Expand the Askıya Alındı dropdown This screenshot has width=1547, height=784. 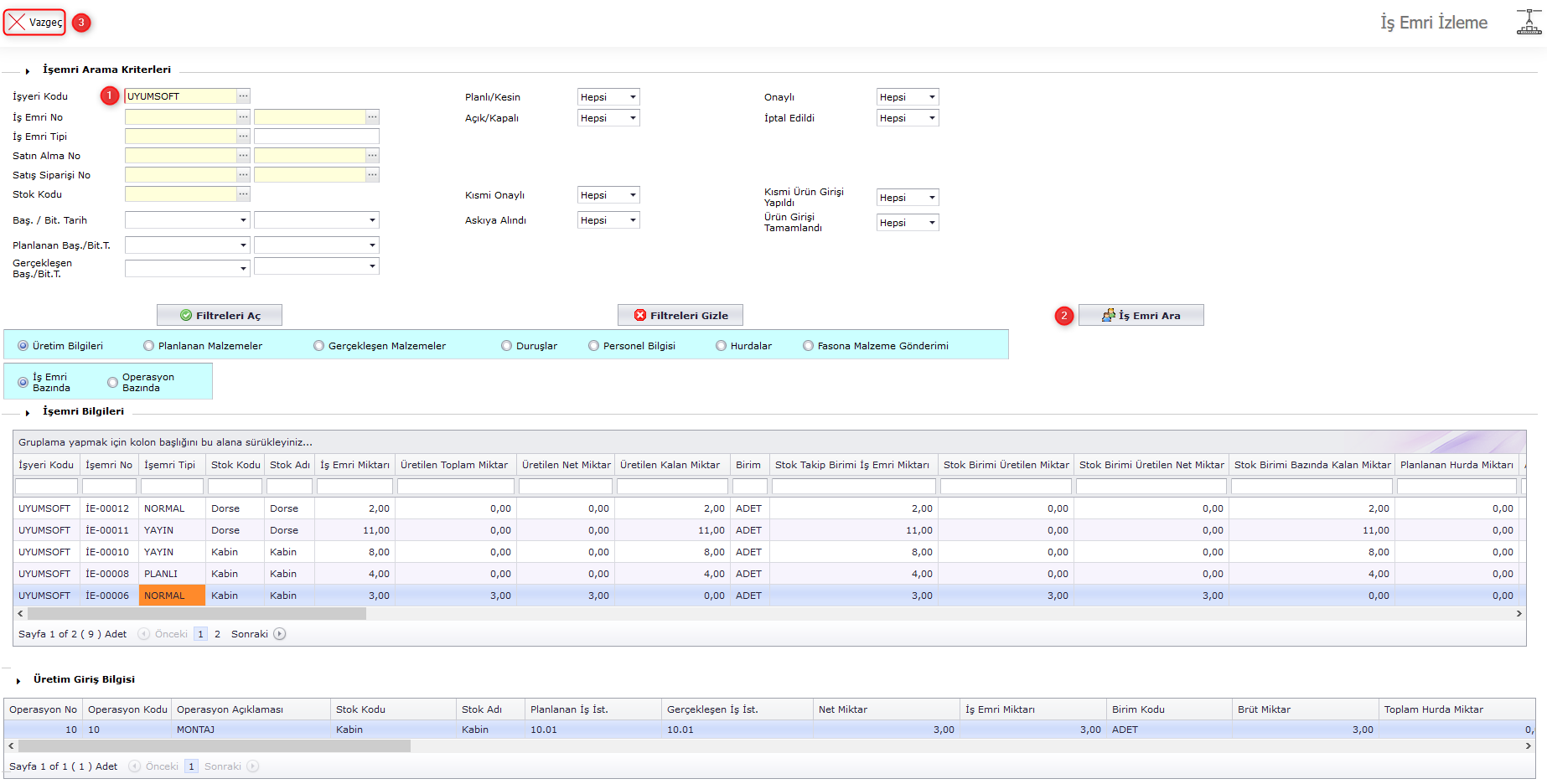tap(633, 220)
